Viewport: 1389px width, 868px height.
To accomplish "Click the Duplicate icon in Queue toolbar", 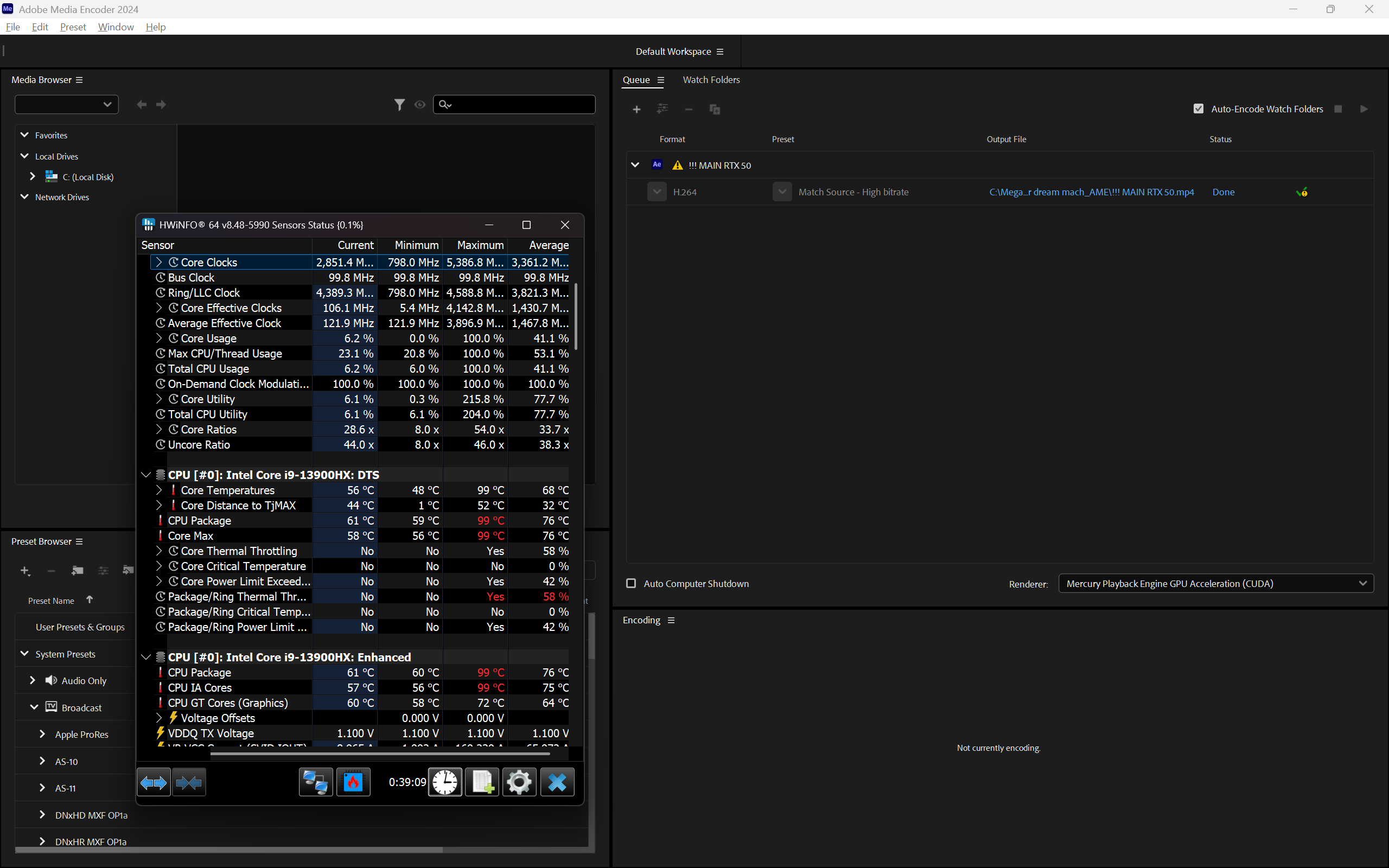I will pyautogui.click(x=715, y=109).
